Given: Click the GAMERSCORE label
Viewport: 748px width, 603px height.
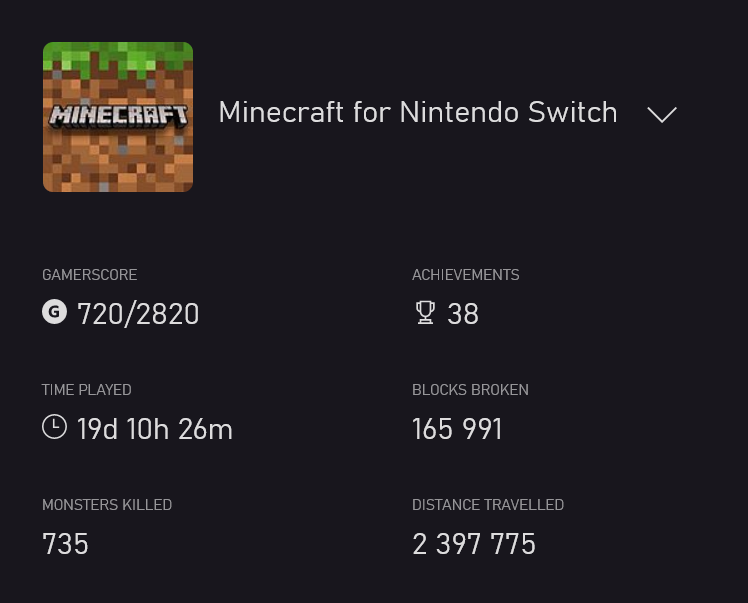Looking at the screenshot, I should point(90,275).
